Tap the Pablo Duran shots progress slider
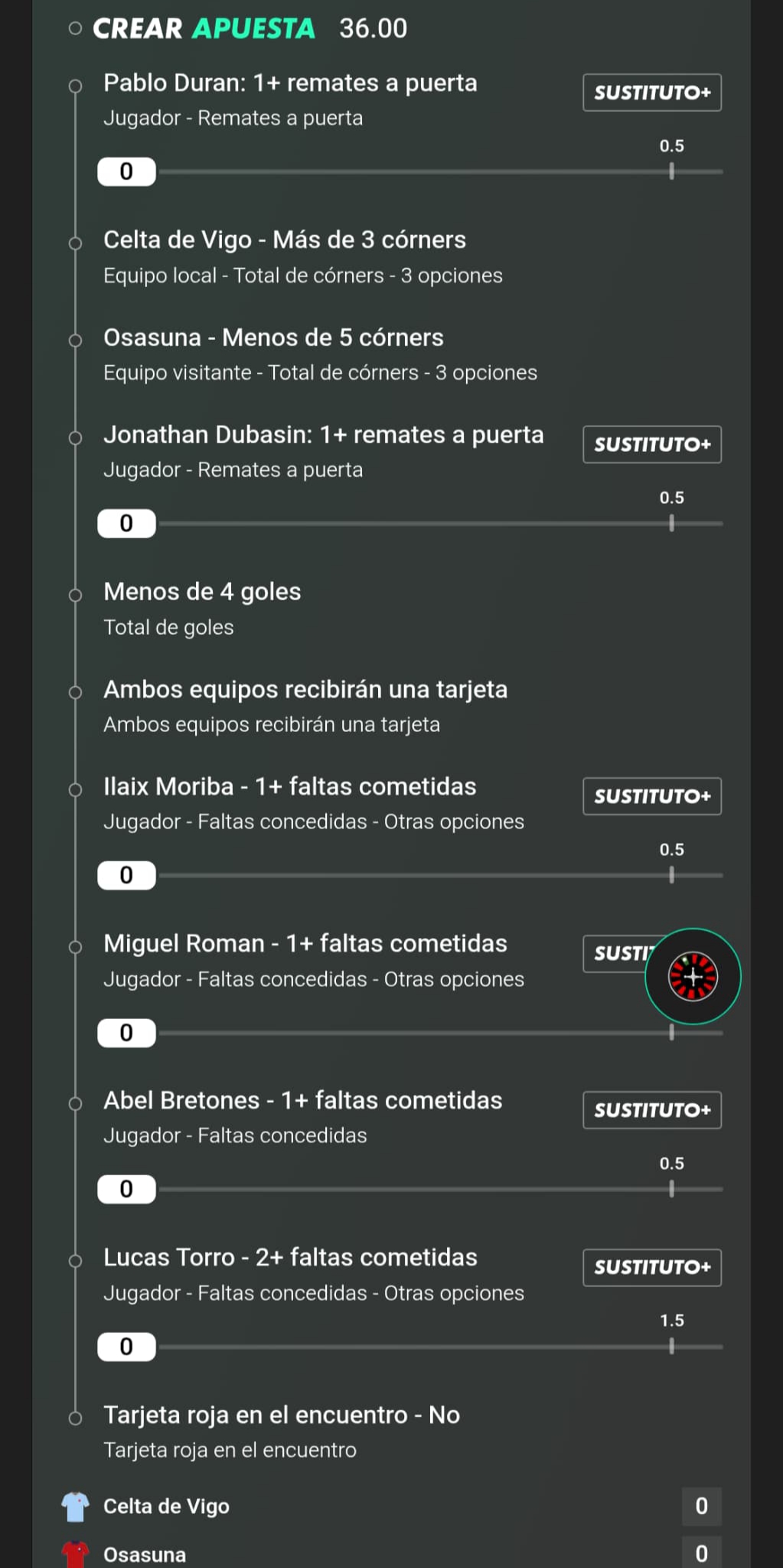Viewport: 783px width, 1568px height. coord(441,171)
